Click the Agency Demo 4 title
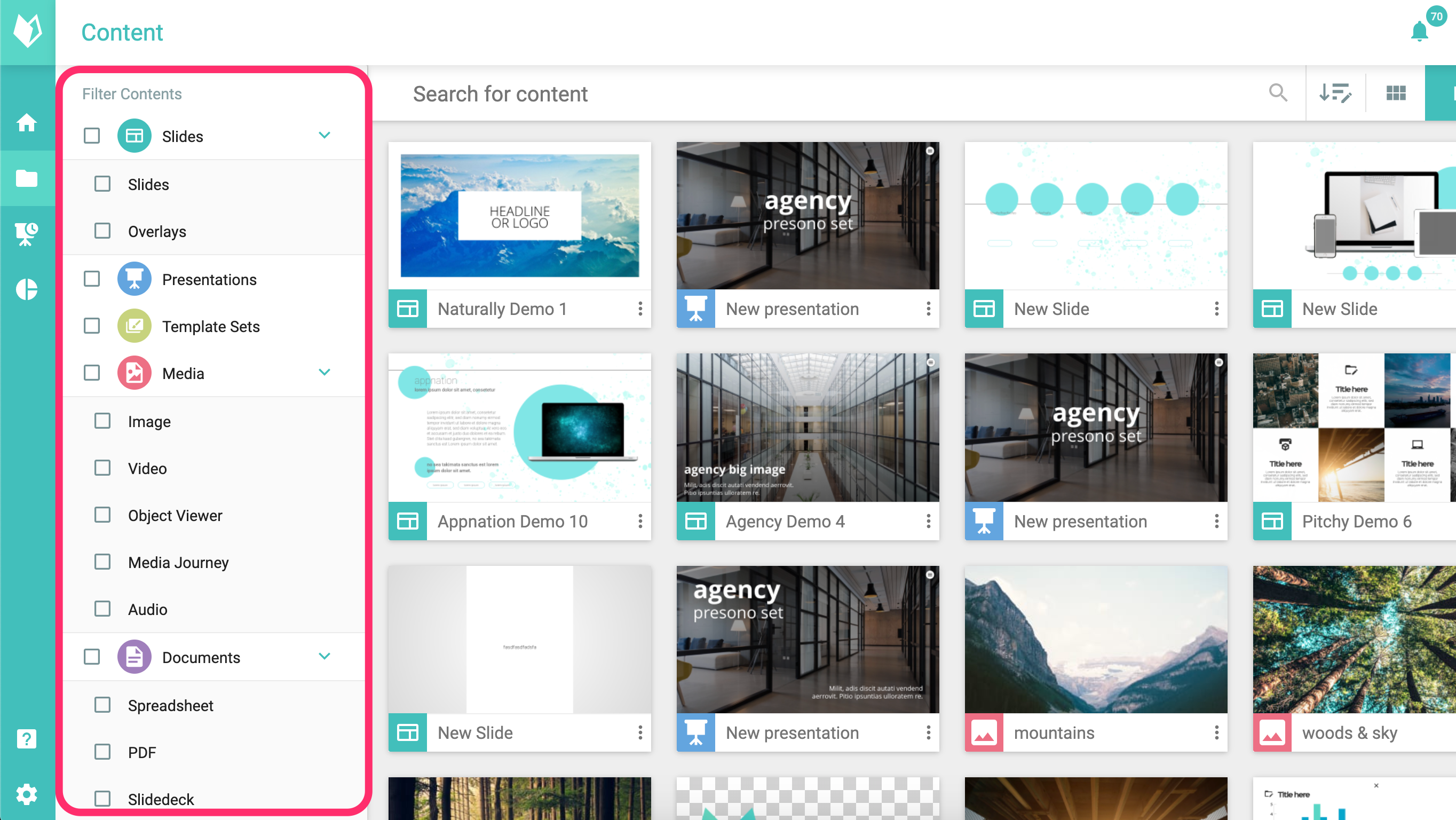Viewport: 1456px width, 820px height. pyautogui.click(x=785, y=522)
